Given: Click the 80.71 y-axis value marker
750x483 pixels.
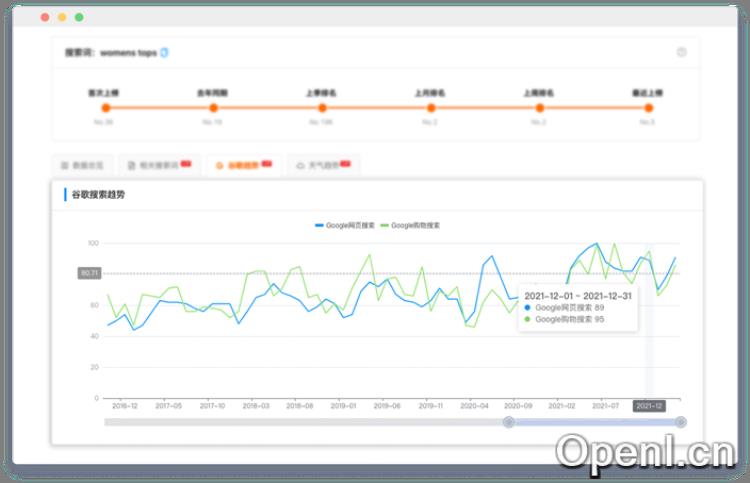Looking at the screenshot, I should pyautogui.click(x=90, y=272).
